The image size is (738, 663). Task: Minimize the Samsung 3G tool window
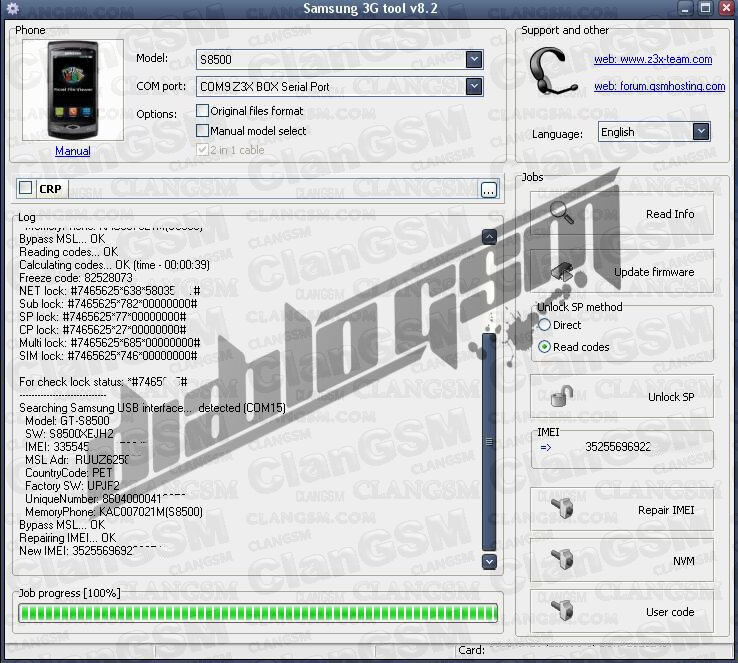[685, 8]
